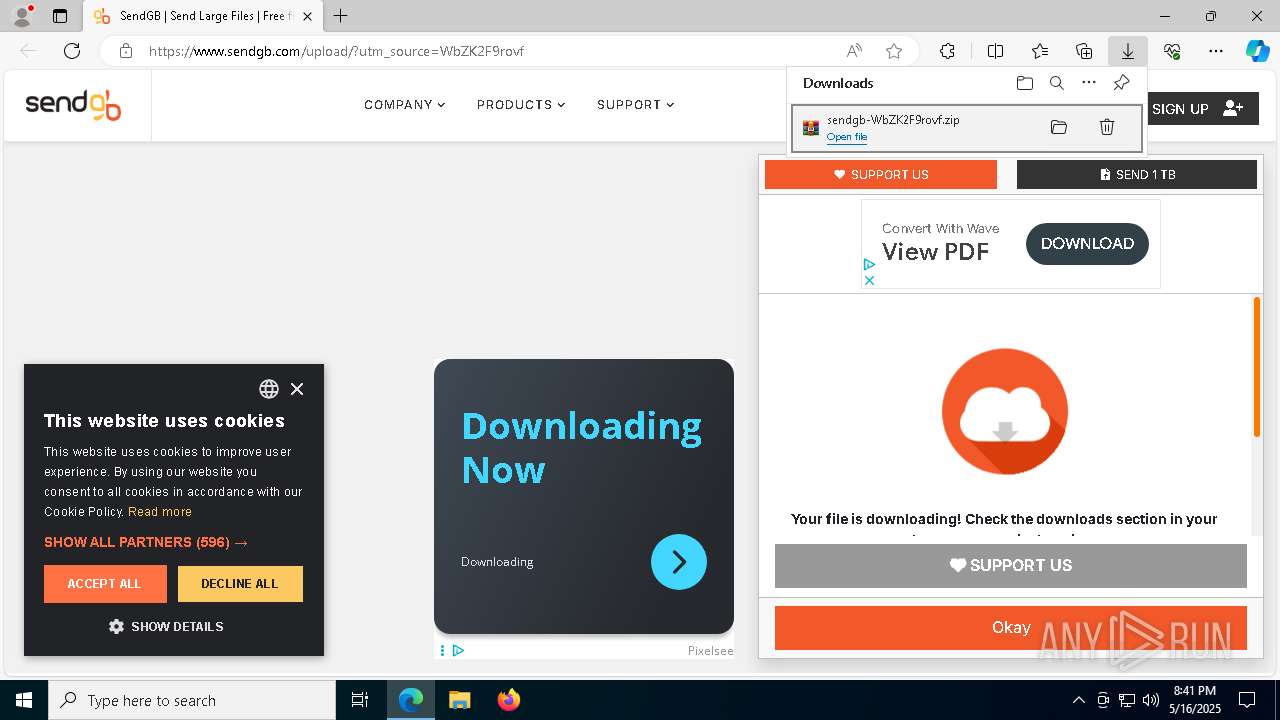Open Browser essentials heart icon

(1172, 51)
